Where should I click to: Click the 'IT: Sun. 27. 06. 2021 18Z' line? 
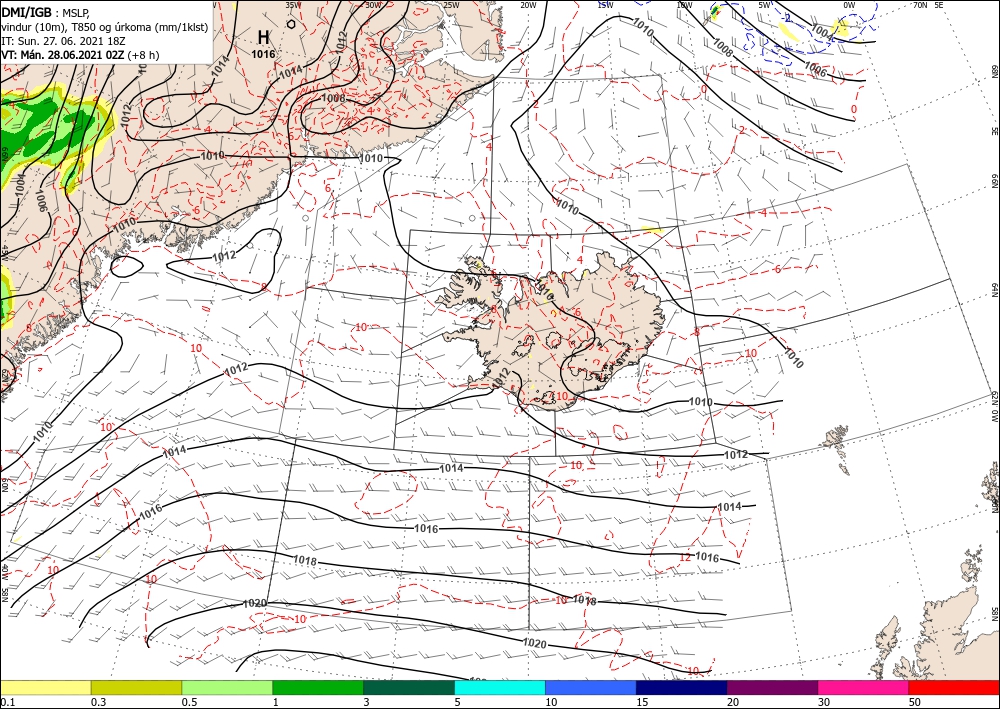point(63,41)
